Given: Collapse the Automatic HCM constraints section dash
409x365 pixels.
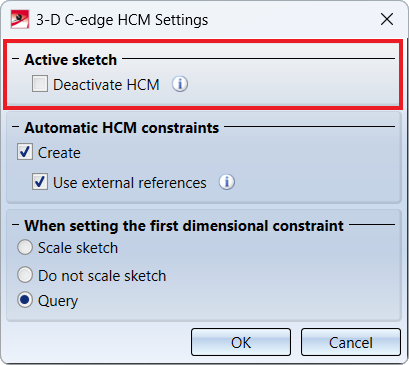Looking at the screenshot, I should click(15, 127).
